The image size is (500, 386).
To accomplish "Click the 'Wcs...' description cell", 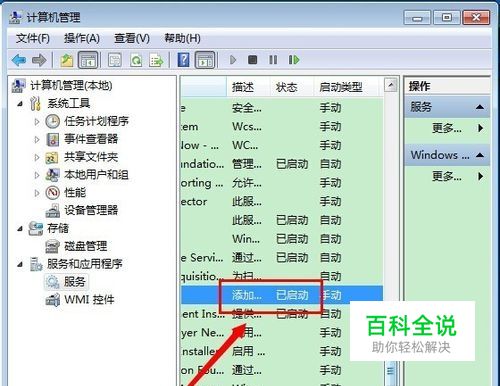I will pos(247,127).
